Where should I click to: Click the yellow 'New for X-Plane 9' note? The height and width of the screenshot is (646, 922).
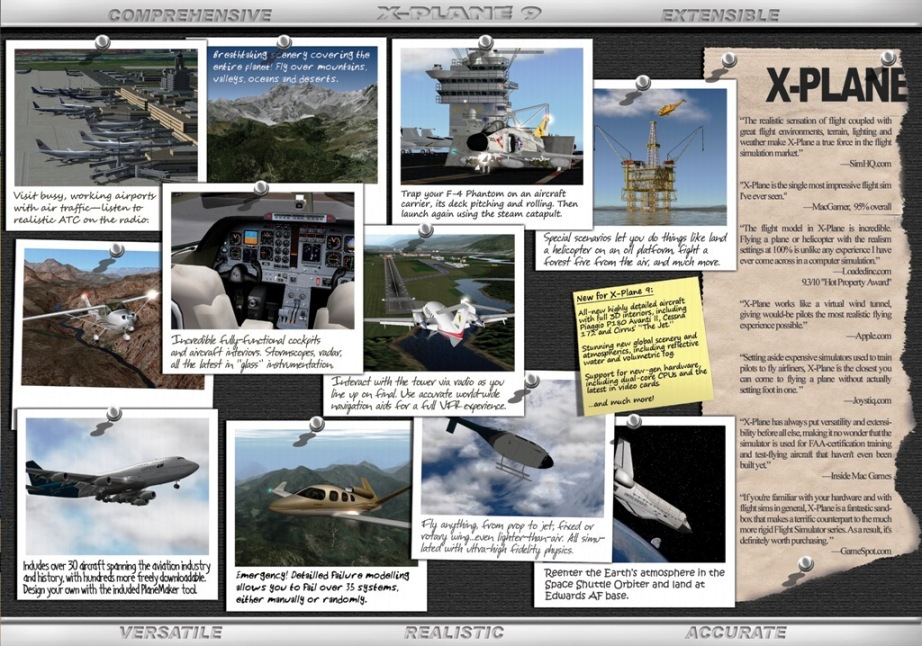[x=644, y=346]
